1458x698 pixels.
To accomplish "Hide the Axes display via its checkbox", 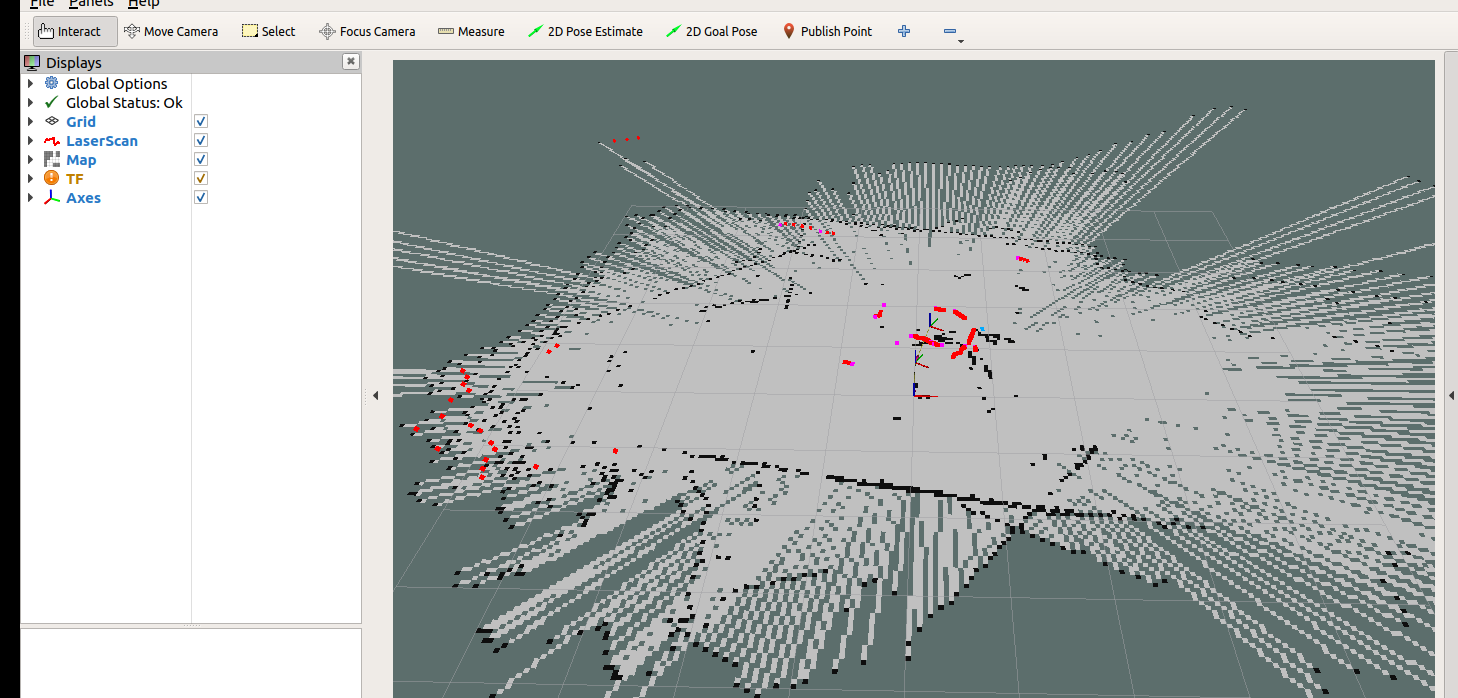I will click(201, 198).
